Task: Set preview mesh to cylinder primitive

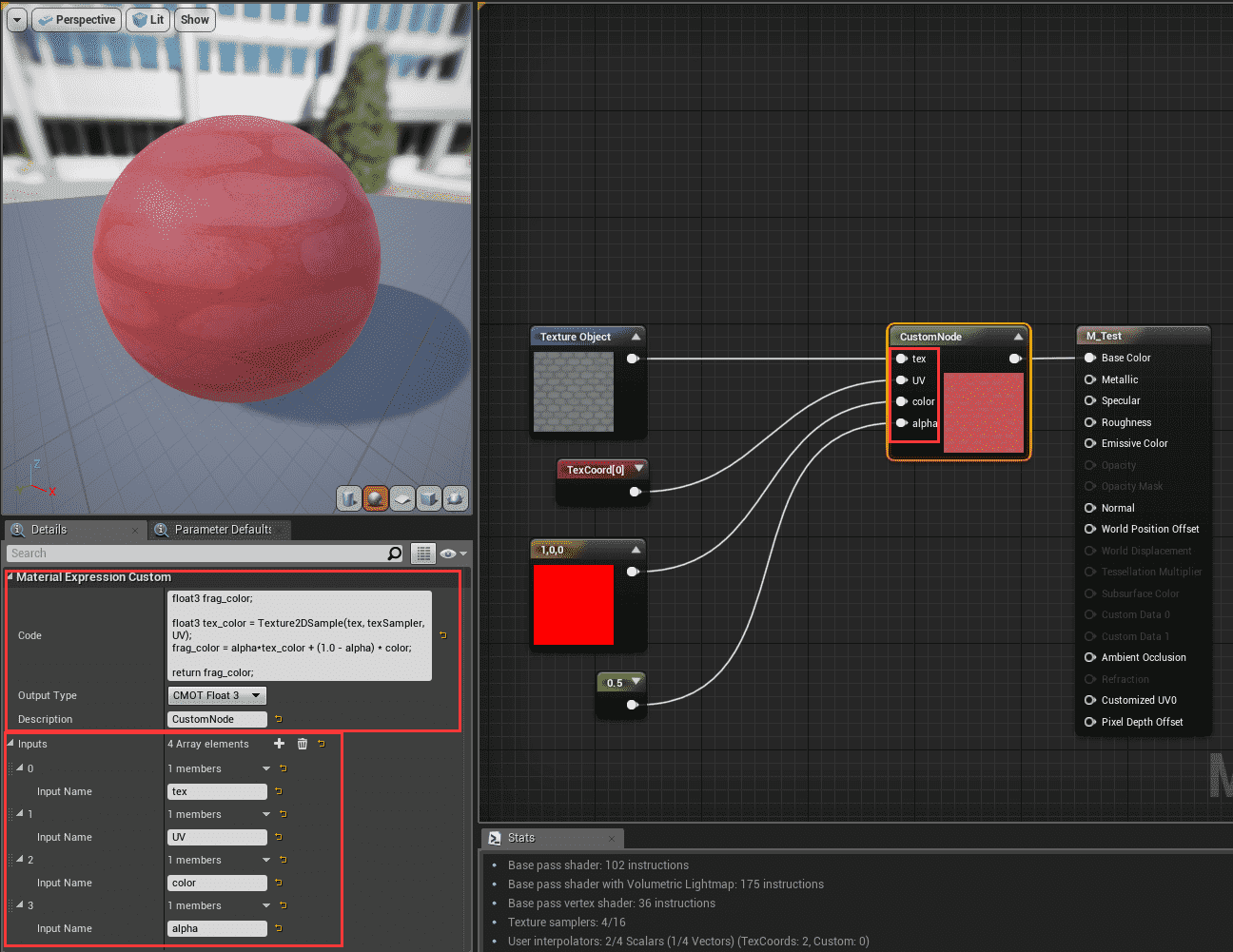Action: coord(349,497)
